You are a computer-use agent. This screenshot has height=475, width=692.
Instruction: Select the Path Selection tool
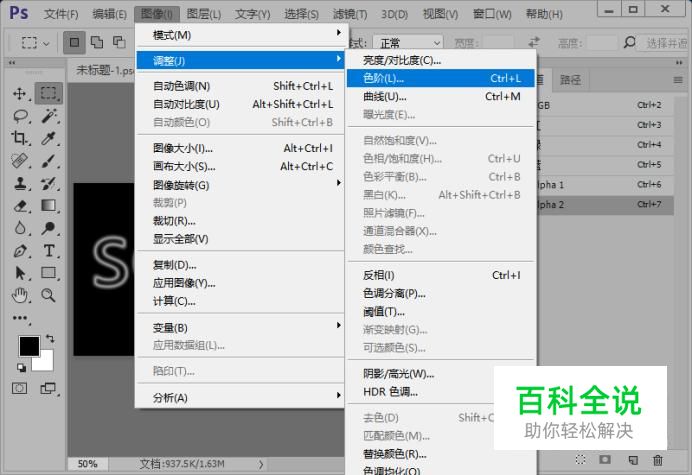[20, 273]
